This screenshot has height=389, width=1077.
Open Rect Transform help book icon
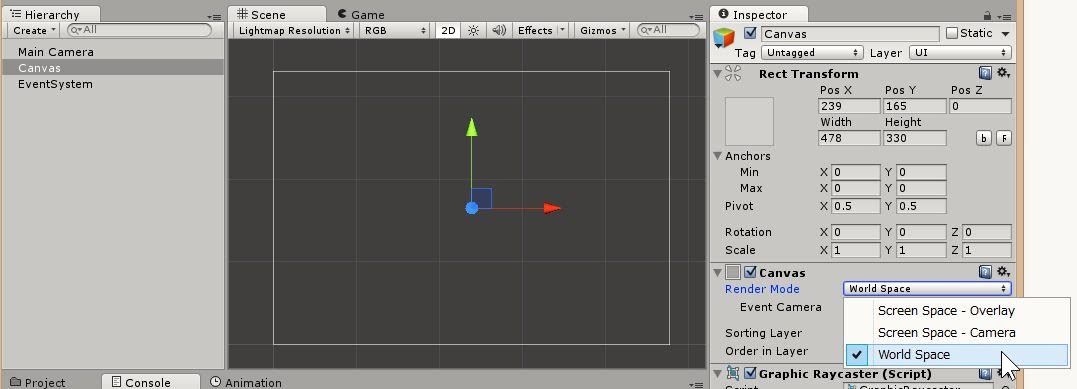tap(985, 74)
